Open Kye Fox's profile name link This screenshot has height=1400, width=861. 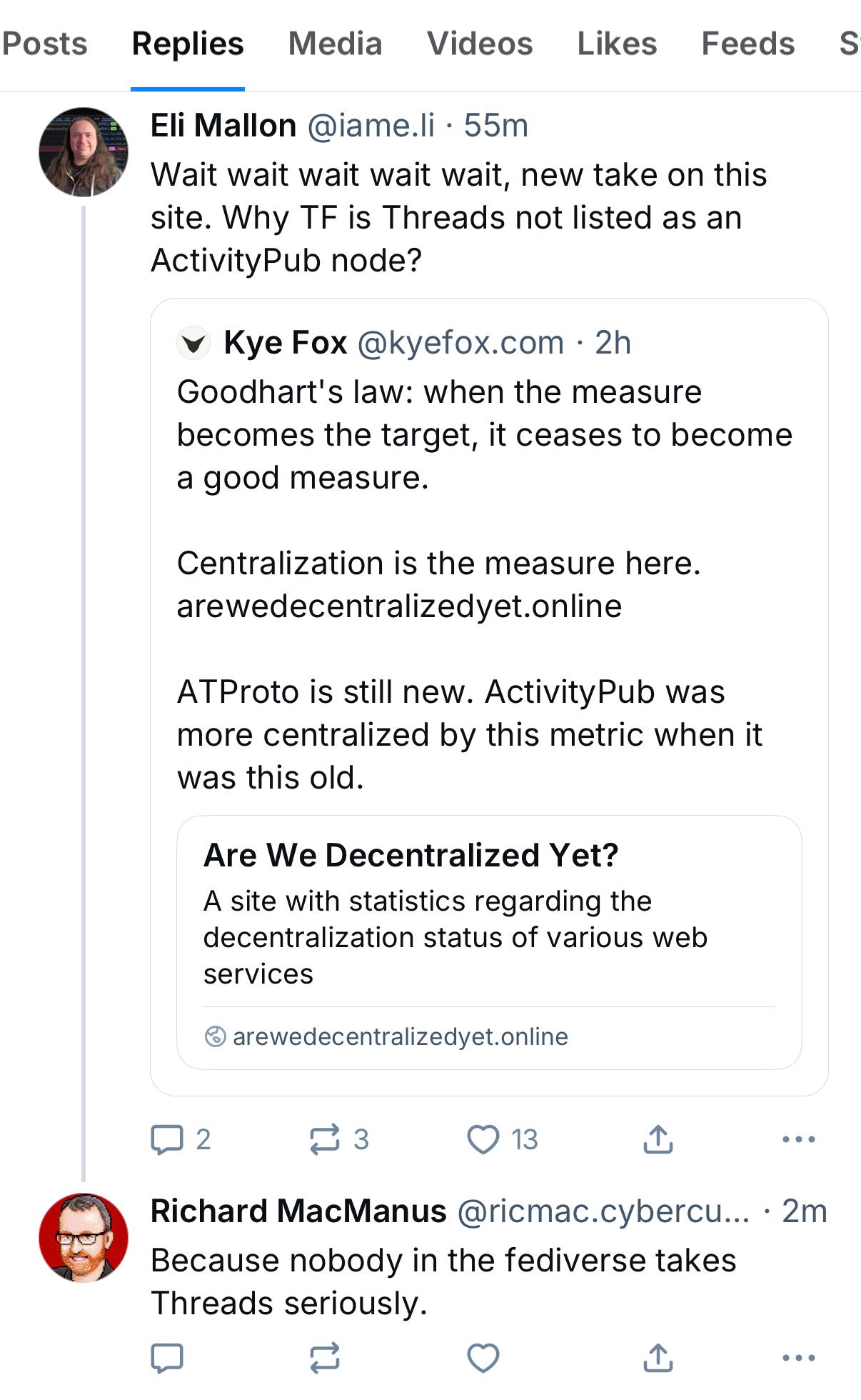click(285, 343)
